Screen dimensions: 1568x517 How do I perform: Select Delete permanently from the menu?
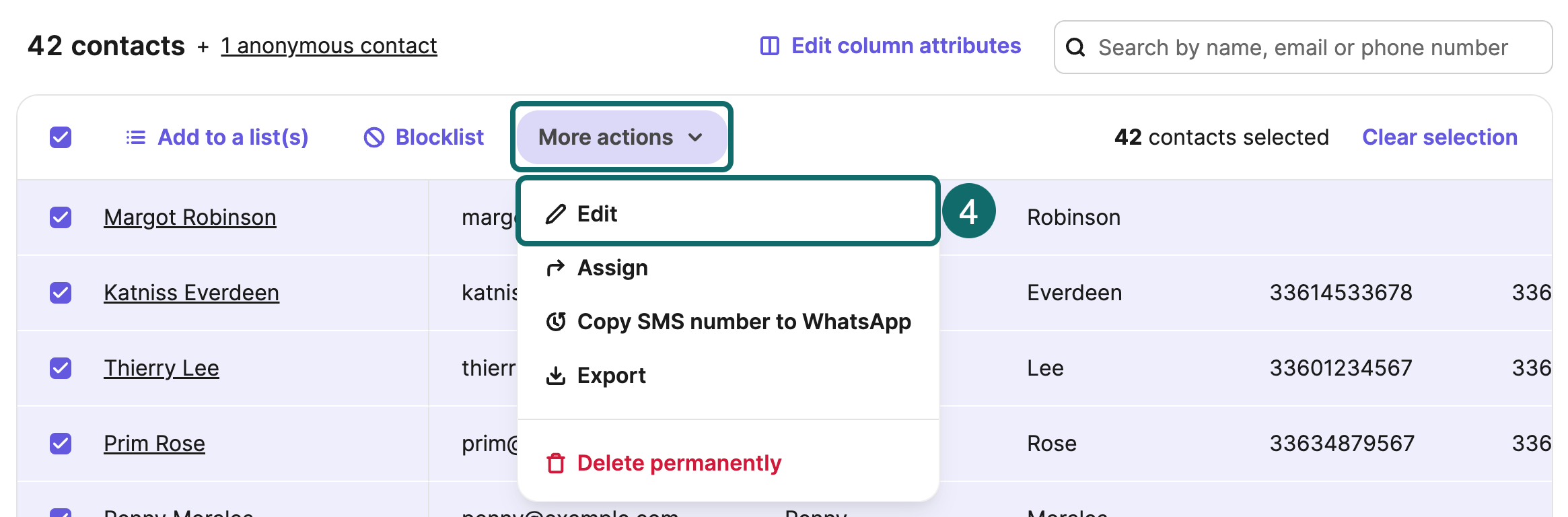(x=679, y=463)
